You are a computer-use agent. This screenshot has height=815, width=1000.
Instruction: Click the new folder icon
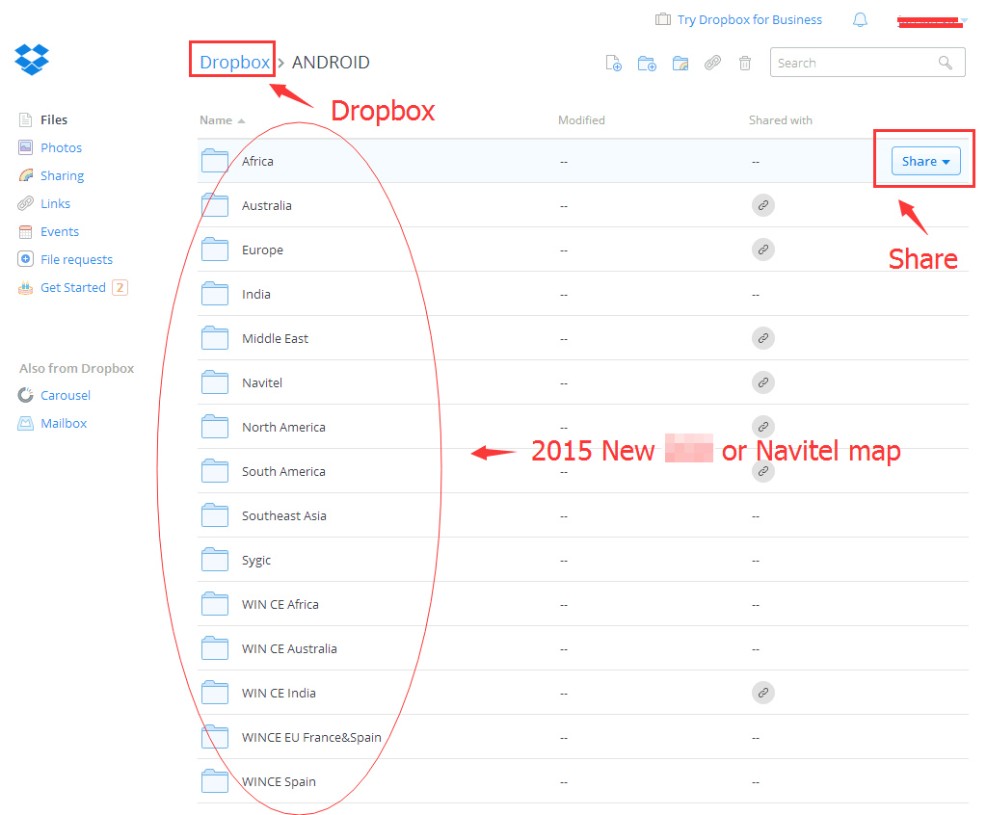click(647, 63)
